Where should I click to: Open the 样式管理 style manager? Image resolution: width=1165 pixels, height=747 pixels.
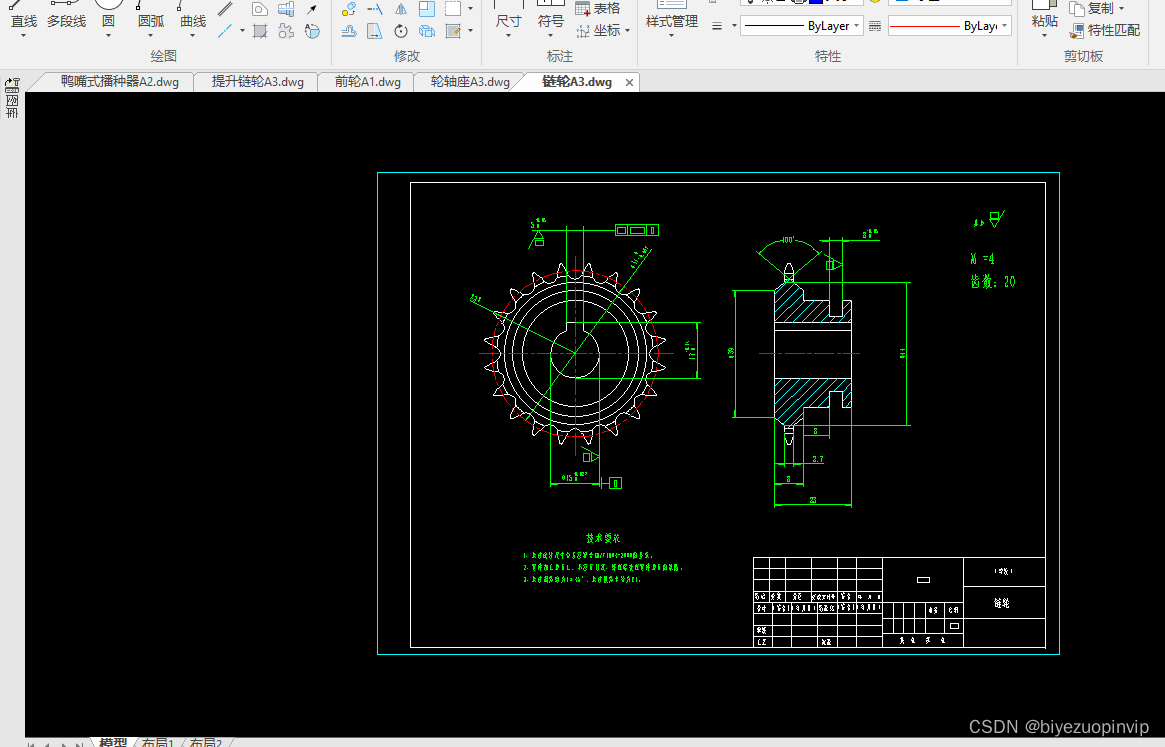tap(672, 16)
